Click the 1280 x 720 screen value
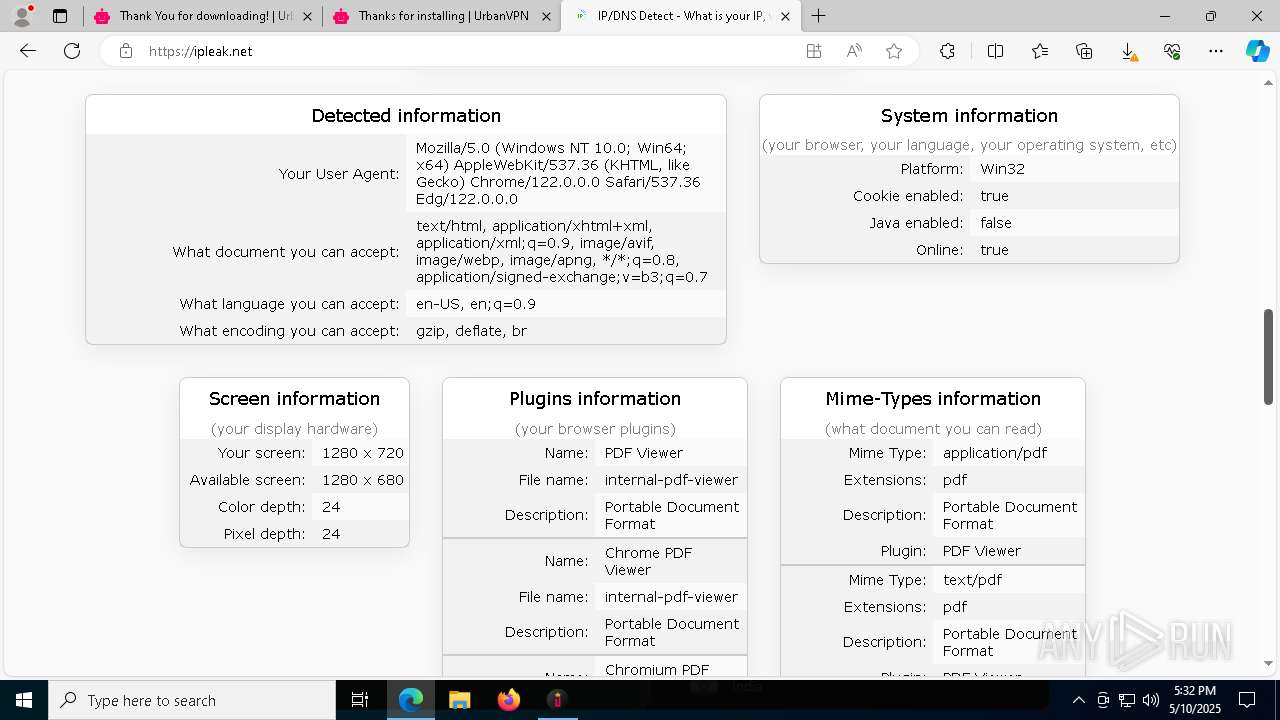The image size is (1280, 720). (x=363, y=453)
